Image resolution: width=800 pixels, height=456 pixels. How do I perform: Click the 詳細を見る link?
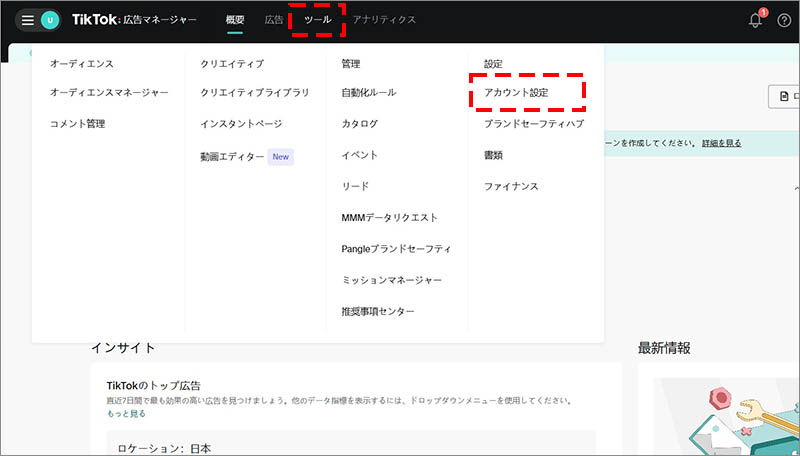click(721, 143)
